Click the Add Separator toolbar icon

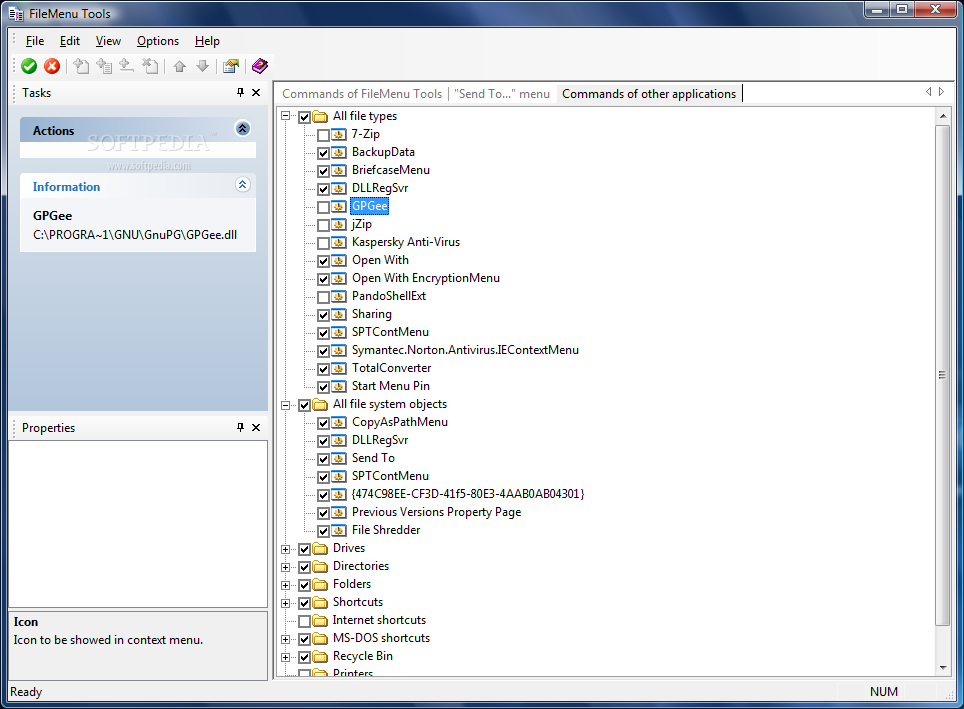tap(127, 66)
